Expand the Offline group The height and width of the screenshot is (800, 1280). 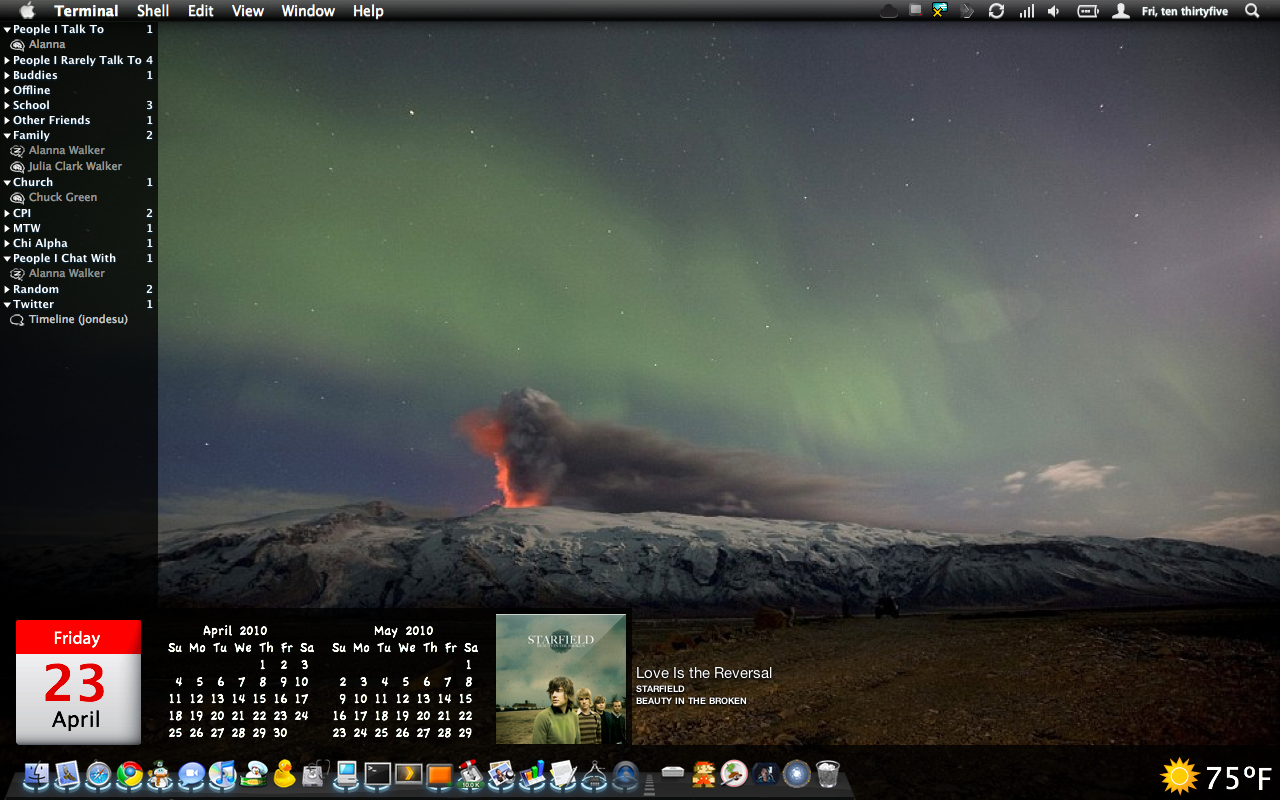tap(7, 90)
